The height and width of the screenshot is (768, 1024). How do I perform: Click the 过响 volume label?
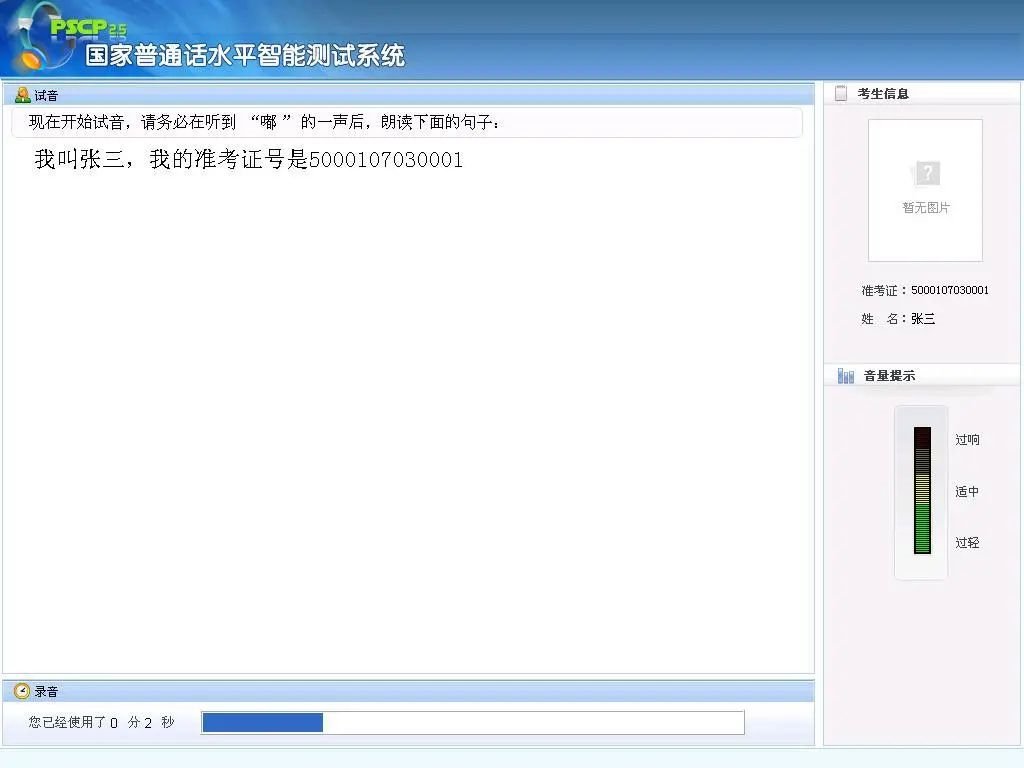[x=967, y=440]
